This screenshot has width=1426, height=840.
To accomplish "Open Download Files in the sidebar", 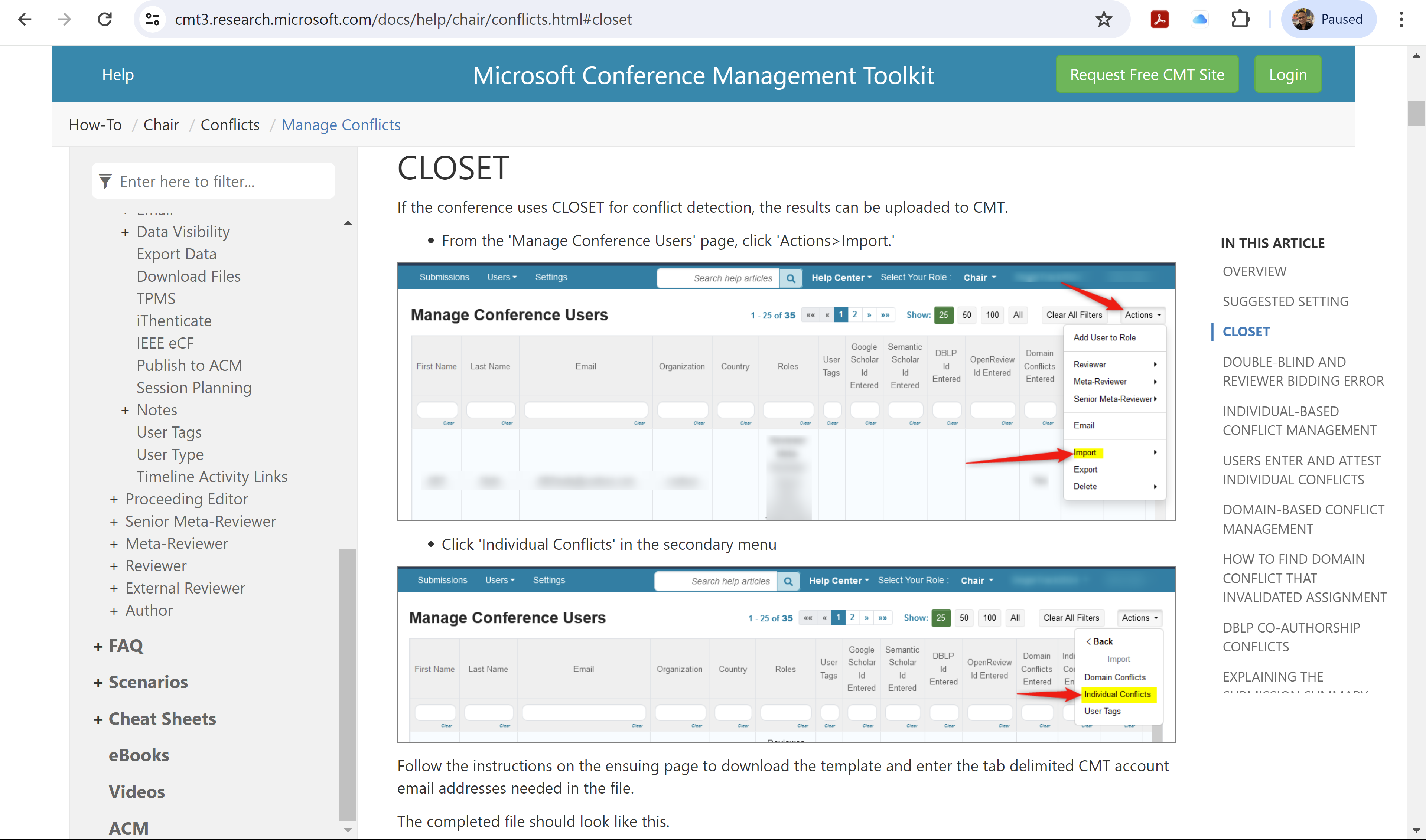I will point(189,276).
